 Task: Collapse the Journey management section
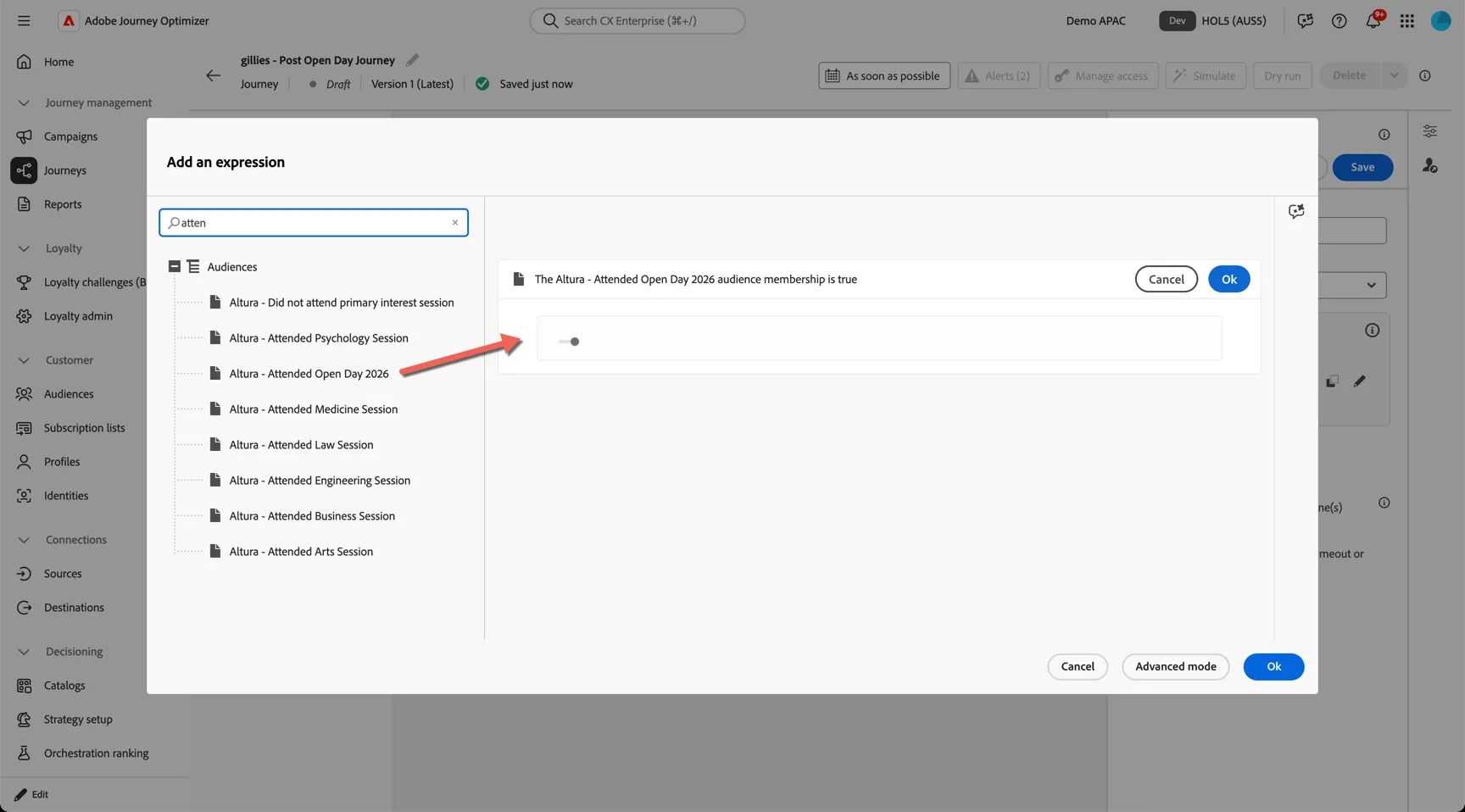tap(24, 103)
